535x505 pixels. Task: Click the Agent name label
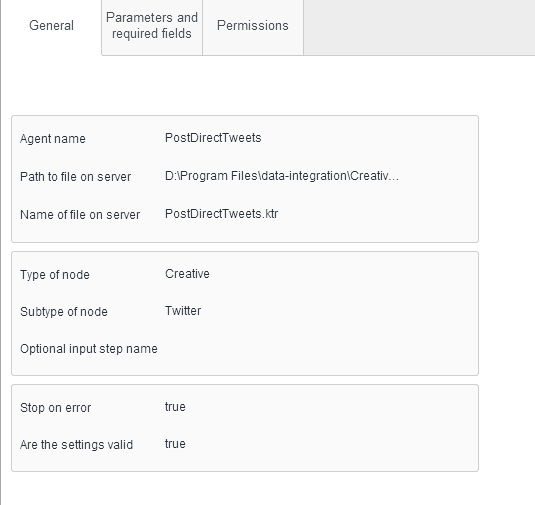coord(53,139)
